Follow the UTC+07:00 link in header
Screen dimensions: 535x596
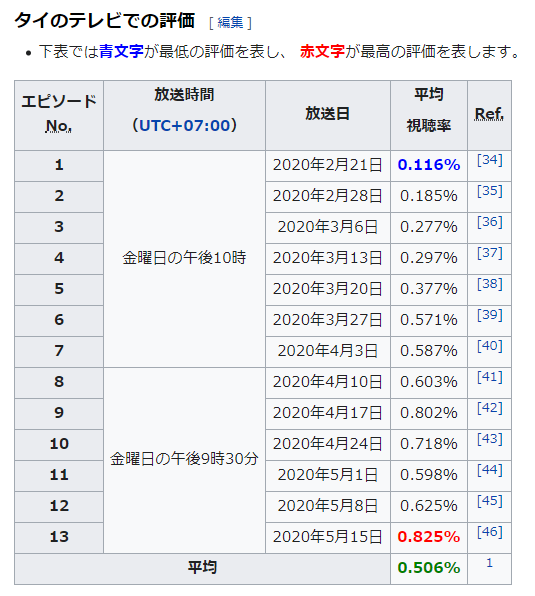(185, 125)
